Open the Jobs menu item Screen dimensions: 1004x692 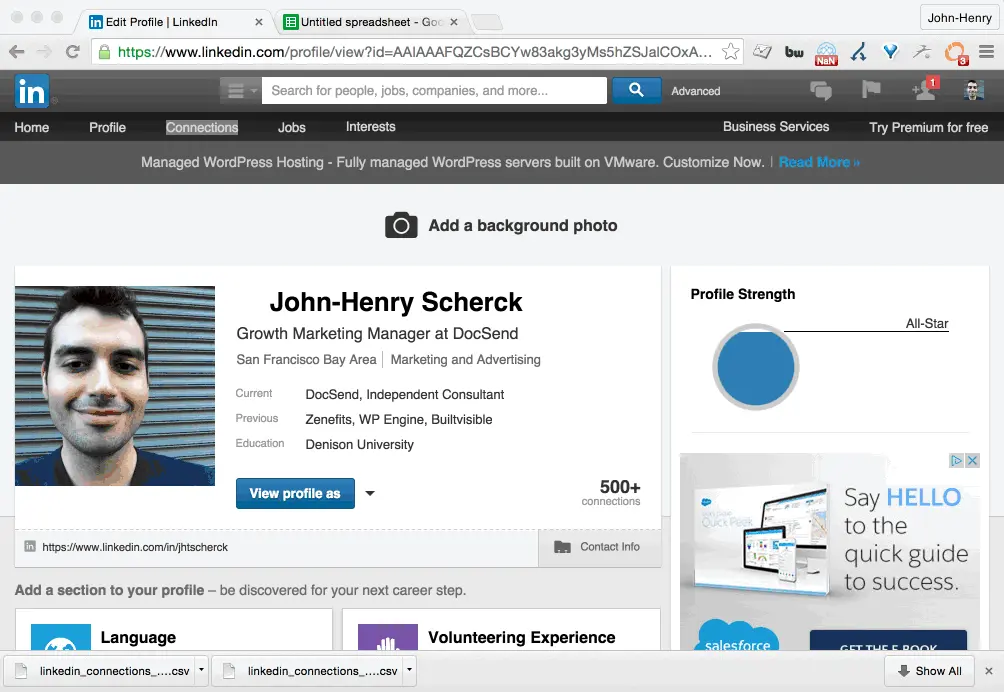(x=292, y=127)
